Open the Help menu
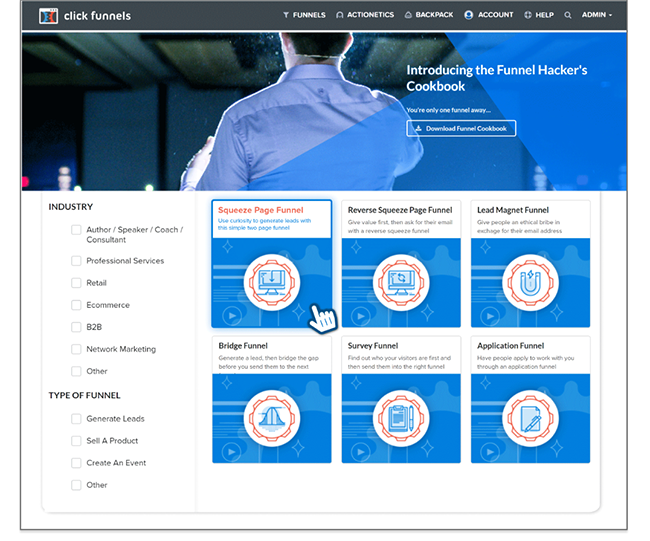This screenshot has width=650, height=541. tap(539, 15)
